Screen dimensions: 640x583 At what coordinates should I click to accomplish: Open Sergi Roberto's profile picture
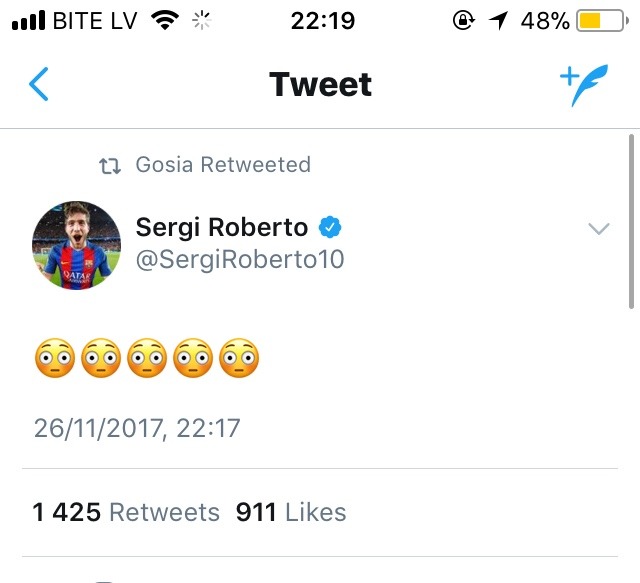point(77,243)
